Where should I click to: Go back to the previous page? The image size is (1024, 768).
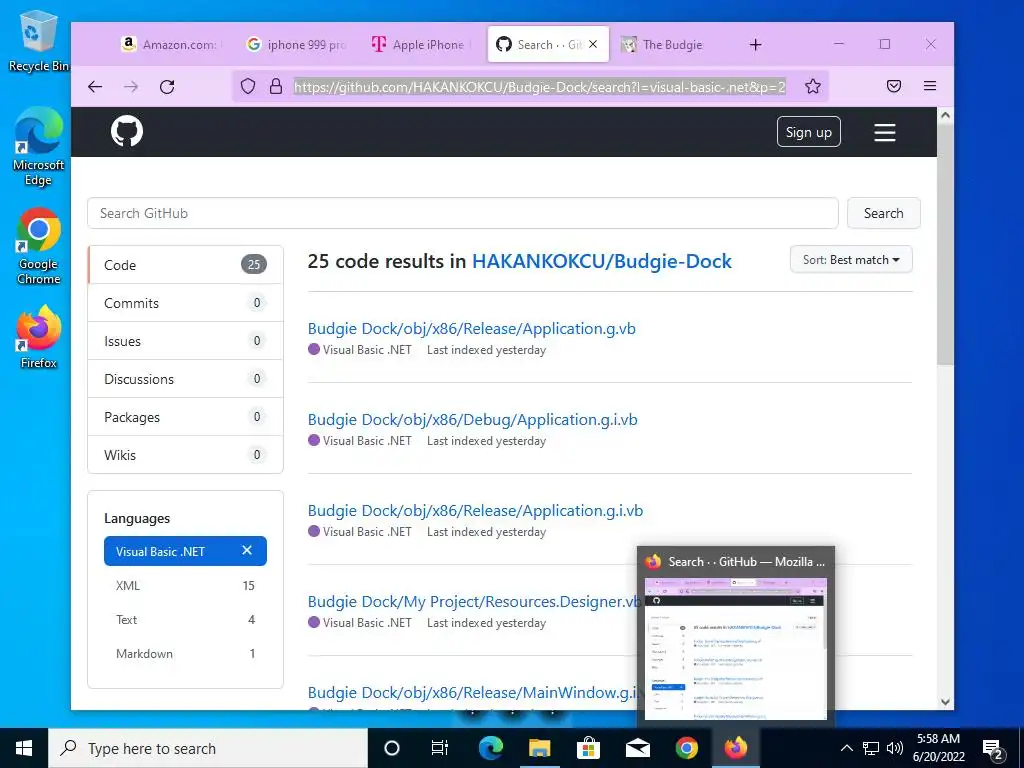point(95,86)
